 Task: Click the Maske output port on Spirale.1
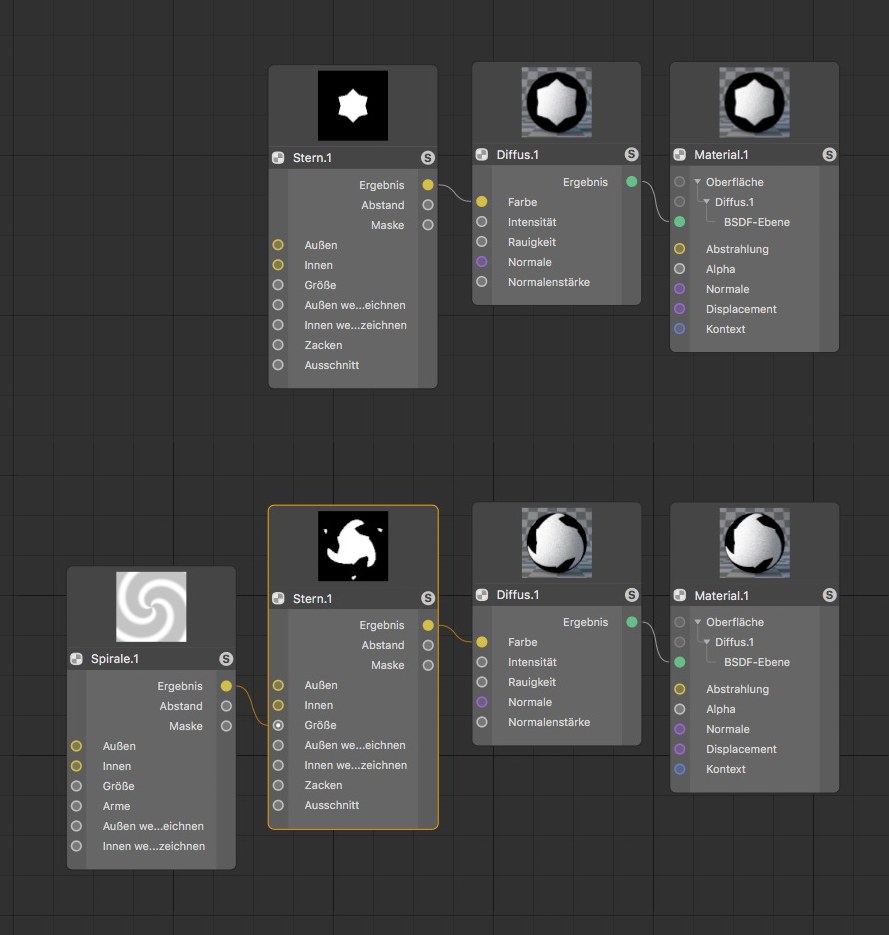226,726
